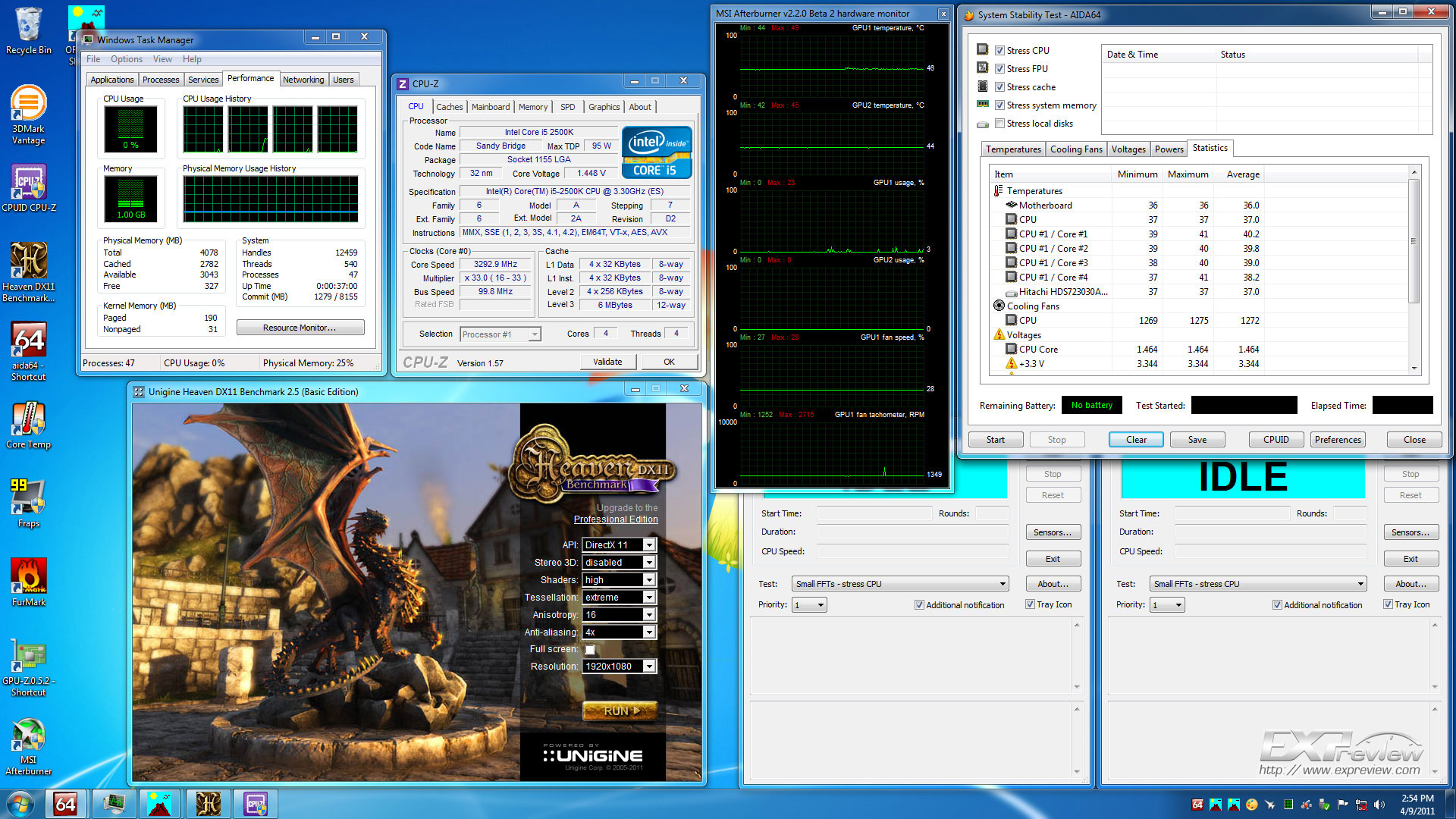
Task: Click the Windows Start orb
Action: pos(20,804)
